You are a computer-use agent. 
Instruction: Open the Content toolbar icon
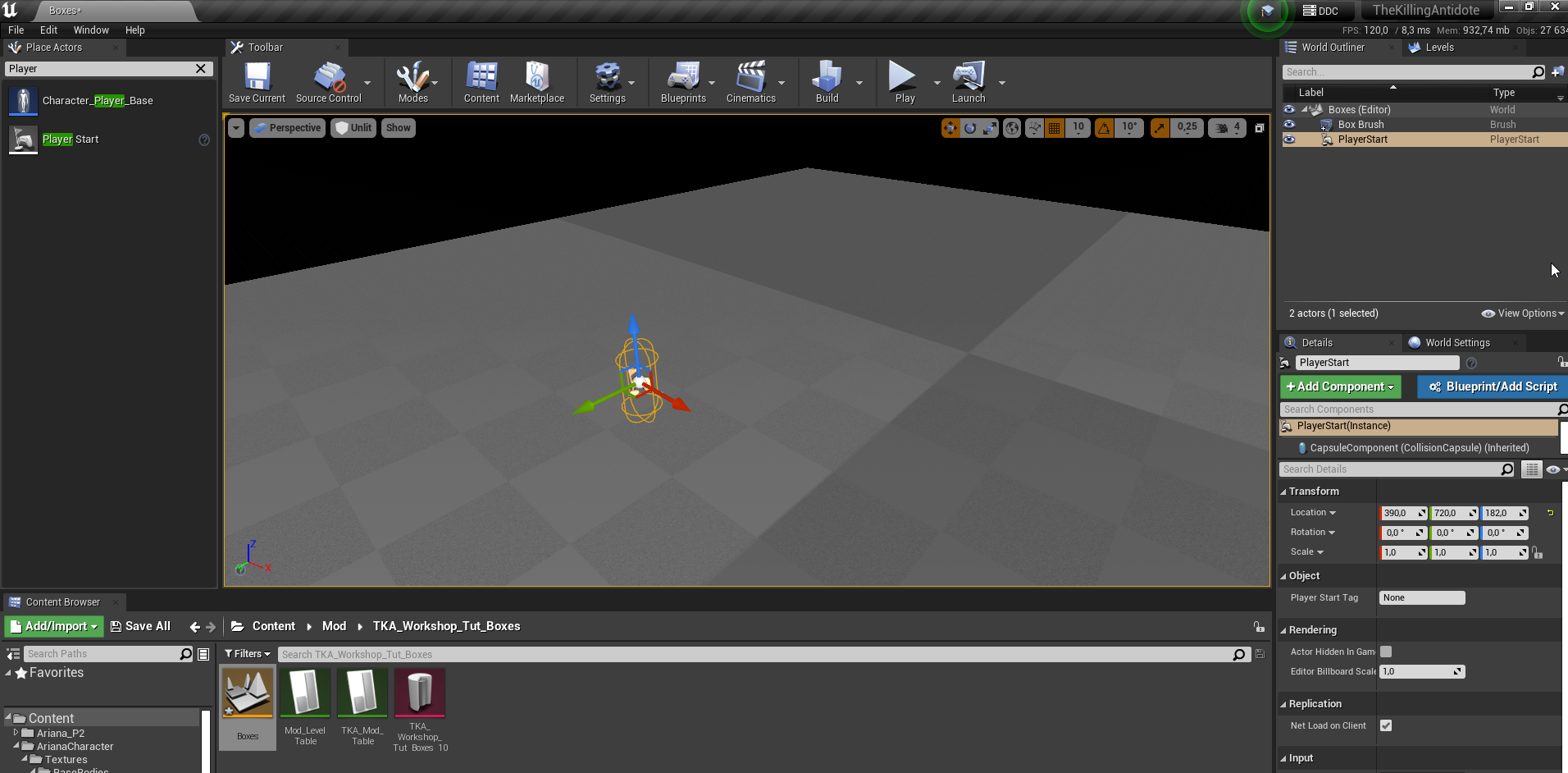click(481, 82)
